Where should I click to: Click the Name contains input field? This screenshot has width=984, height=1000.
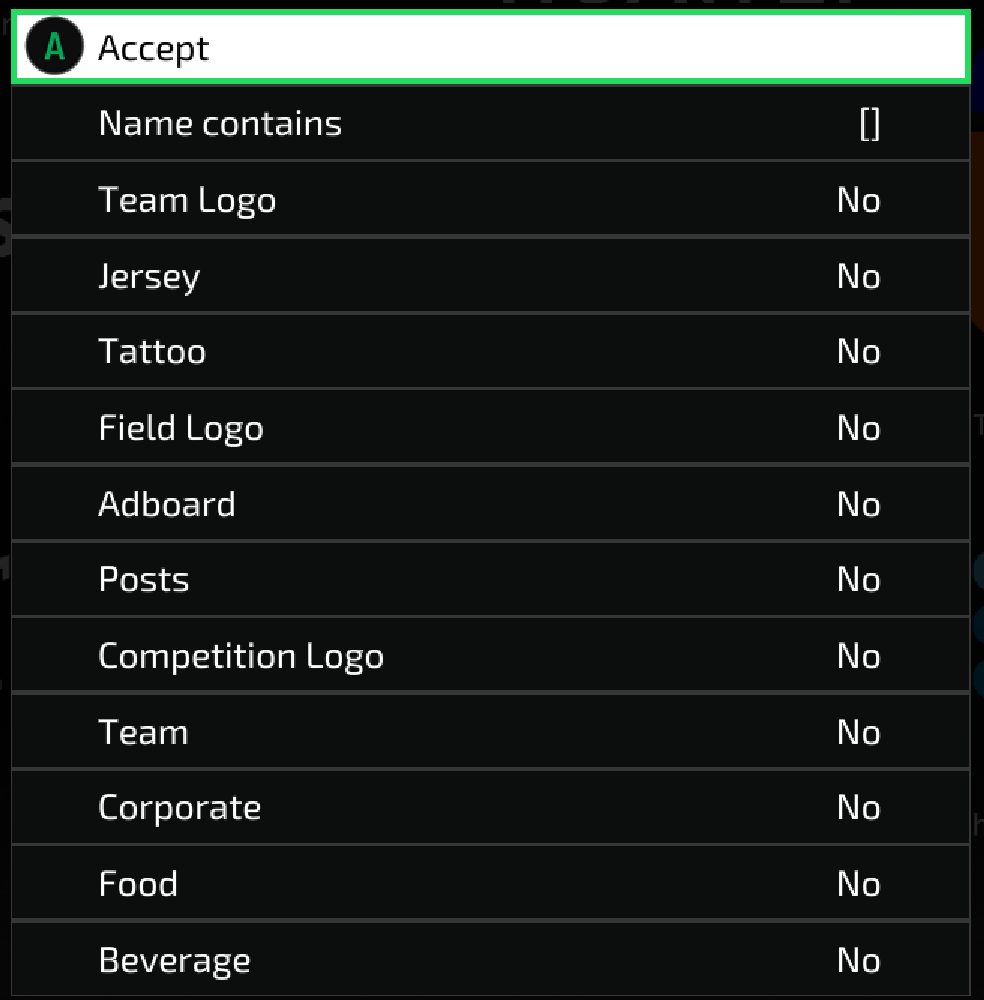coord(490,123)
